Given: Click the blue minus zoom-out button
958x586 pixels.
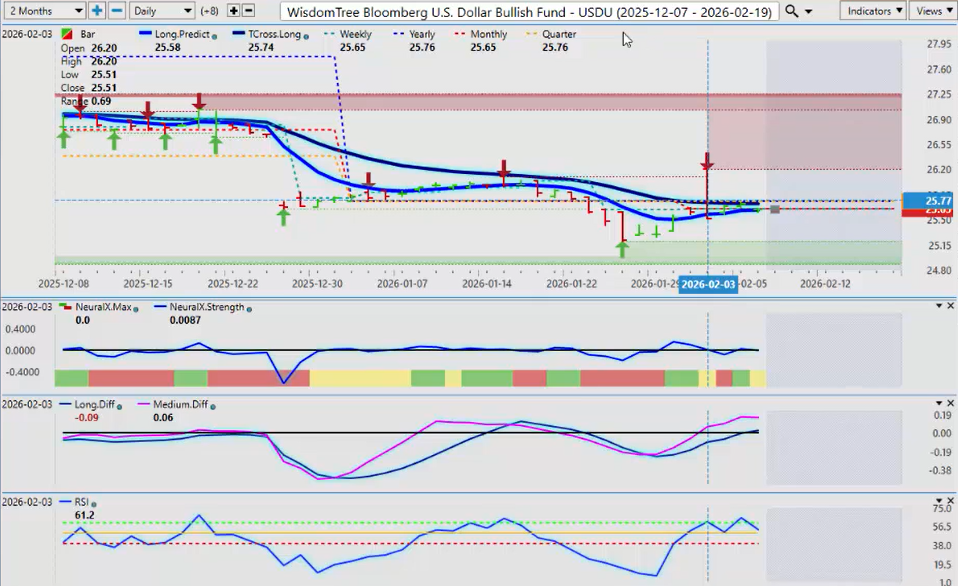Looking at the screenshot, I should [x=116, y=11].
